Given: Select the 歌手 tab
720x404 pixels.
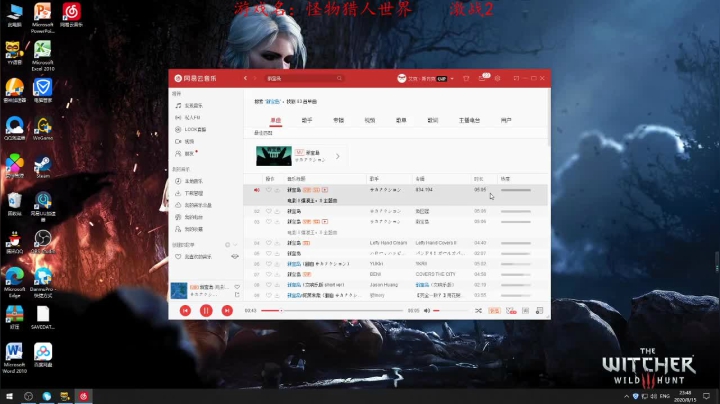Looking at the screenshot, I should point(307,120).
